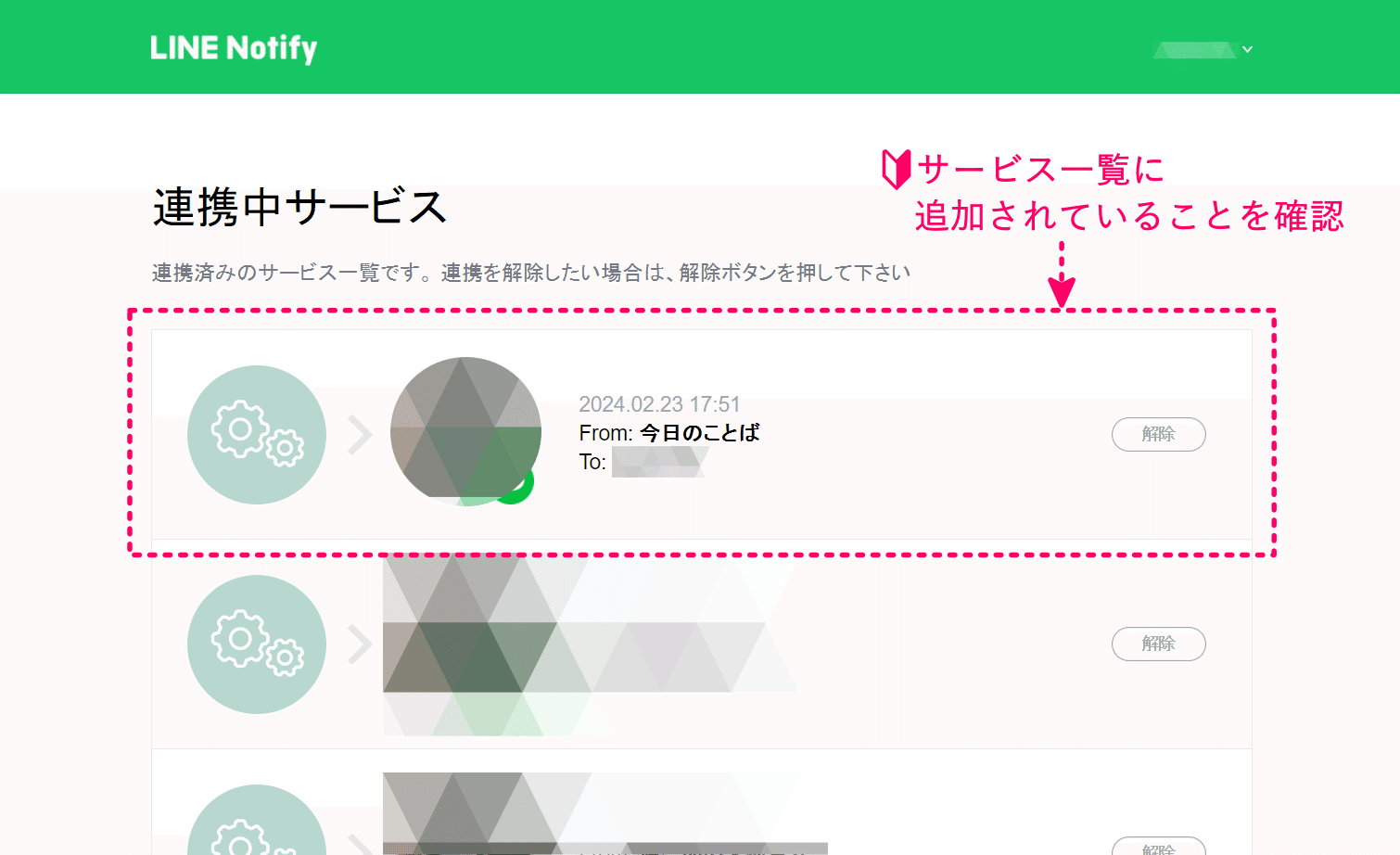Click the pink dashed arrow annotation

point(1062,274)
